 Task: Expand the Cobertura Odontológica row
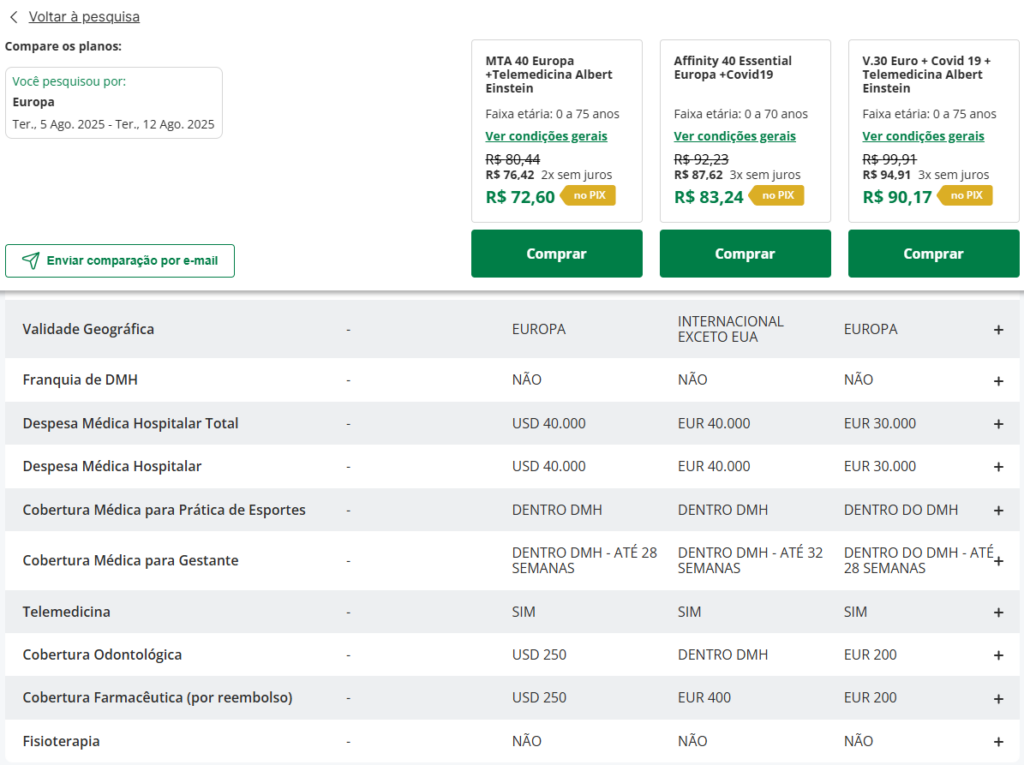pyautogui.click(x=998, y=655)
